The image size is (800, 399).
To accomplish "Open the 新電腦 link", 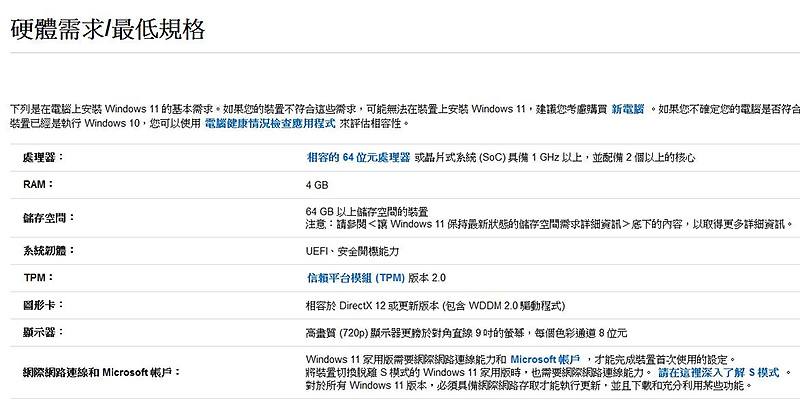I will pos(628,109).
